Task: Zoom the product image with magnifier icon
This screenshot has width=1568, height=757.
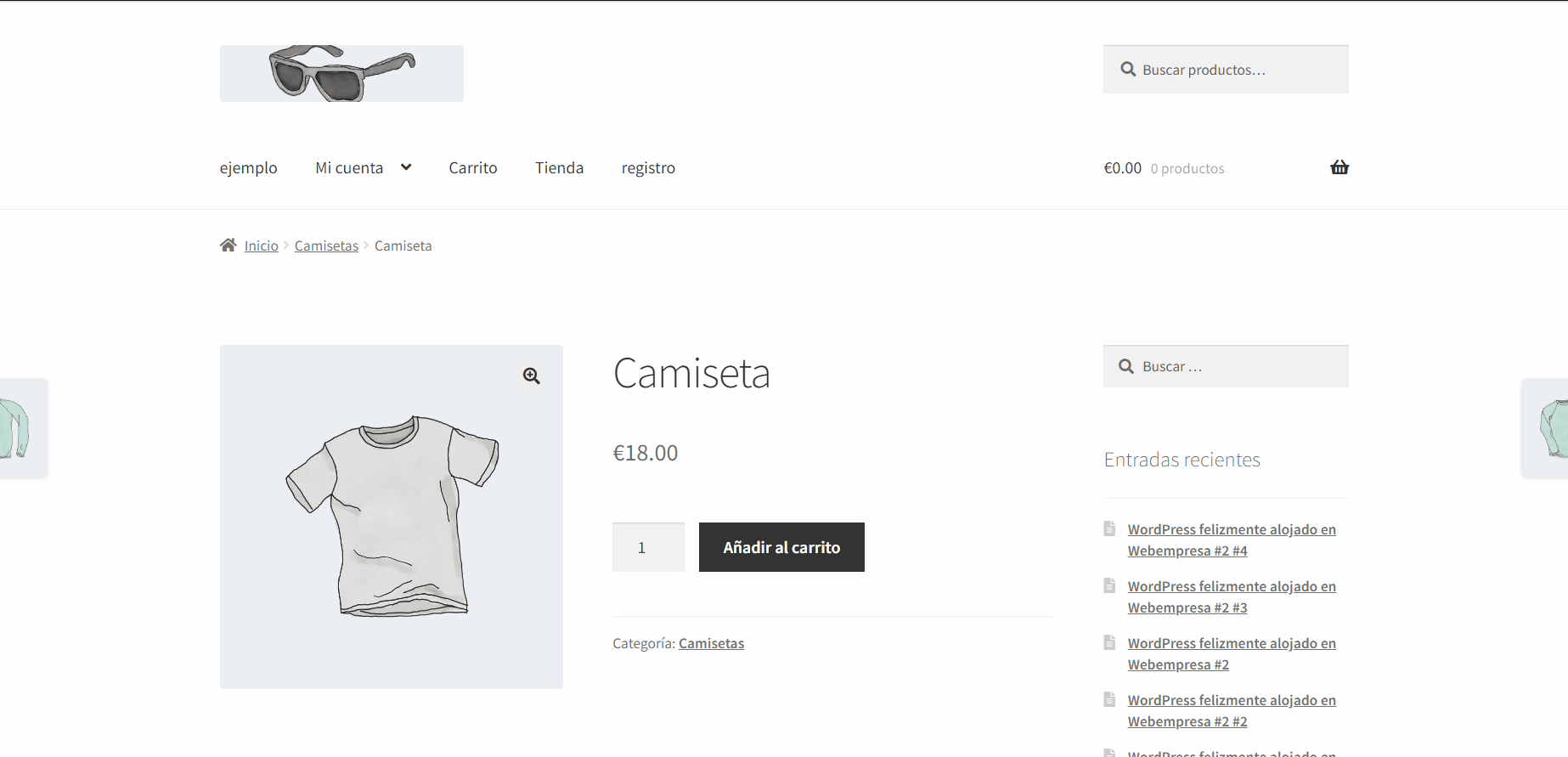Action: (532, 376)
